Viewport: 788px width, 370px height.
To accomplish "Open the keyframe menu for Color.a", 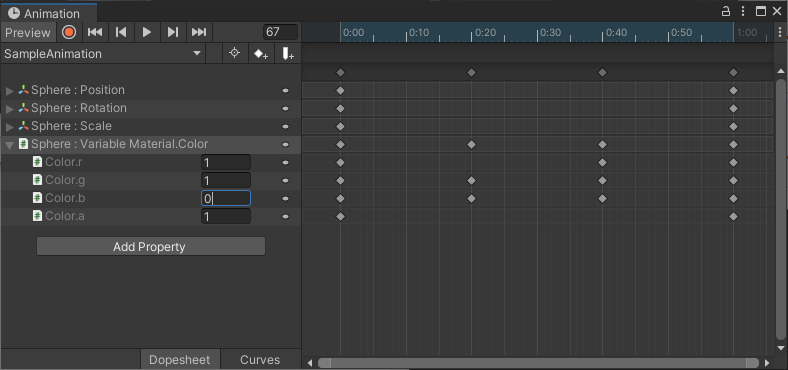I will (285, 217).
